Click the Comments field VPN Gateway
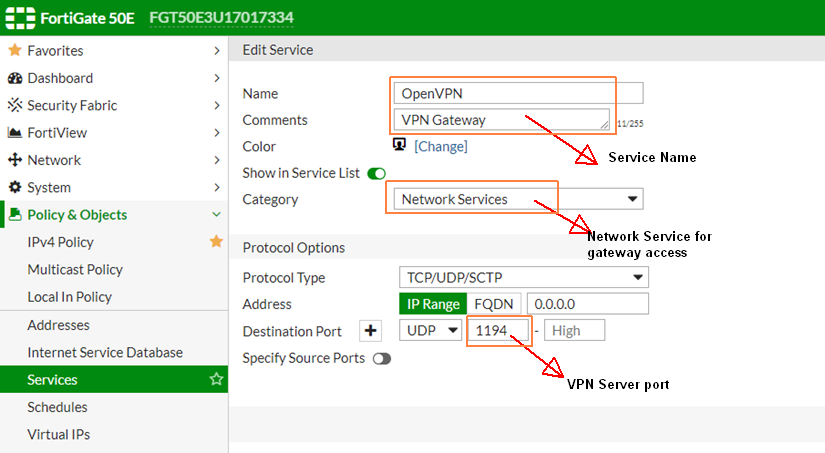Viewport: 825px width, 453px height. (501, 119)
